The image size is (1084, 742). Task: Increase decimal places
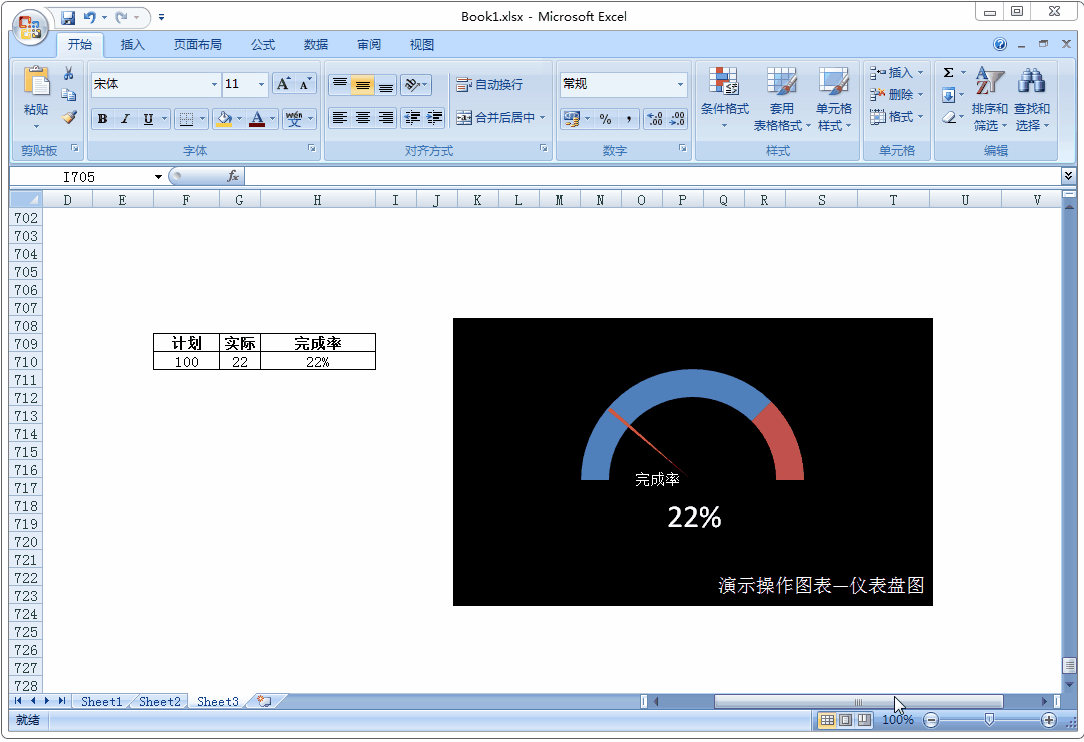[655, 119]
